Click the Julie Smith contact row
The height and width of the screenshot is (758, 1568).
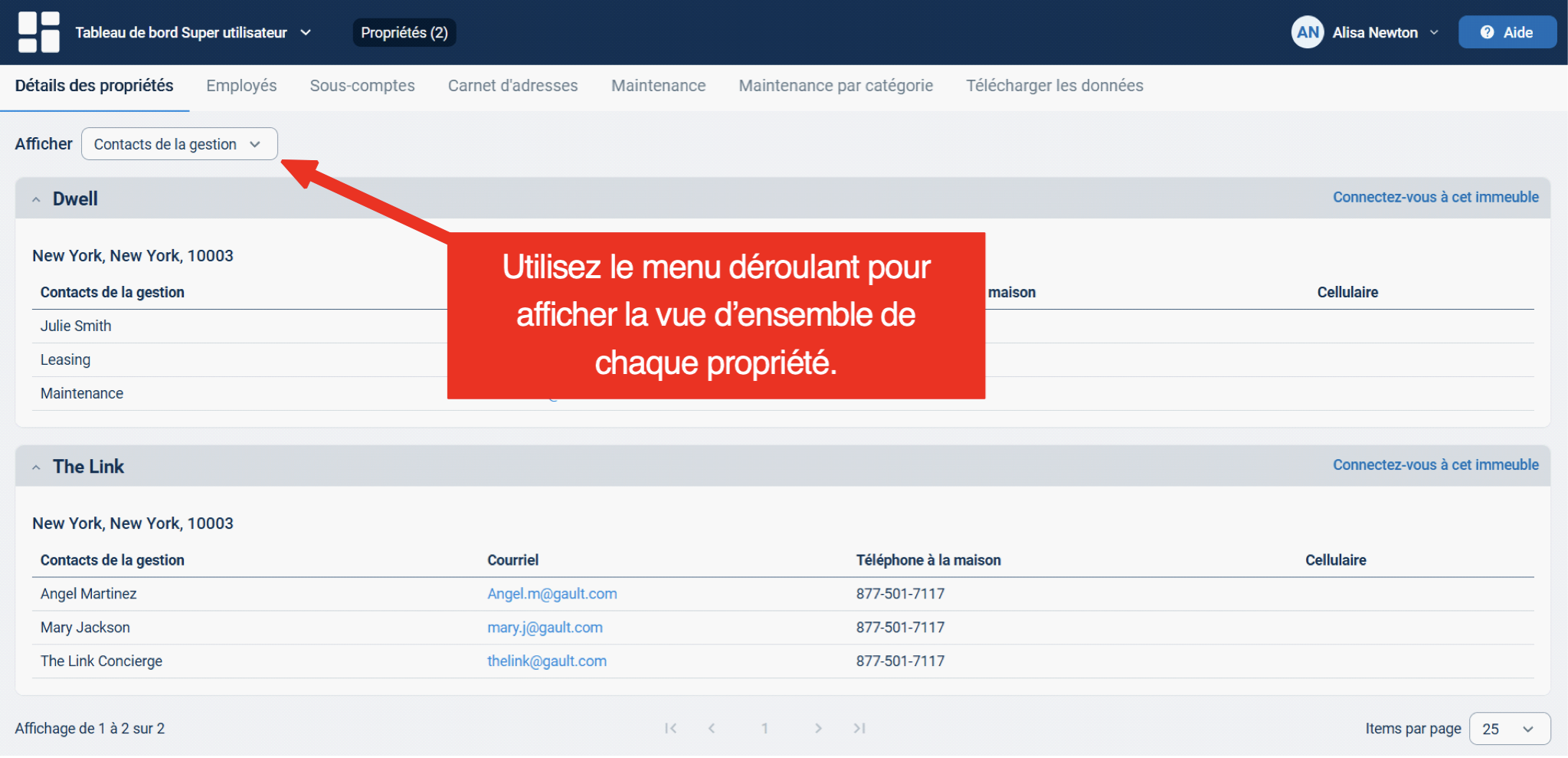tap(783, 326)
